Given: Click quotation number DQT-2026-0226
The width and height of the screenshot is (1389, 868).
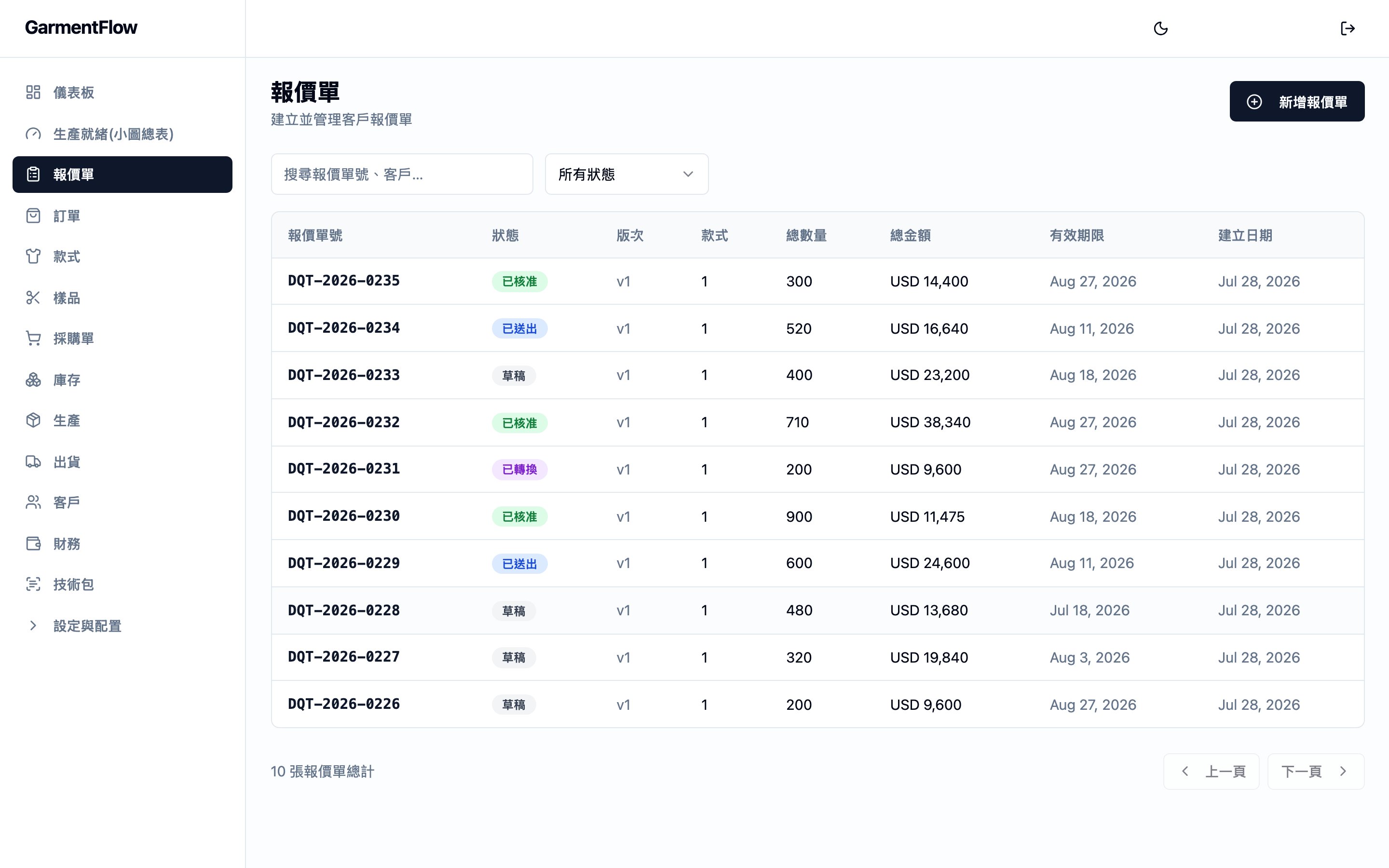Looking at the screenshot, I should pyautogui.click(x=344, y=704).
